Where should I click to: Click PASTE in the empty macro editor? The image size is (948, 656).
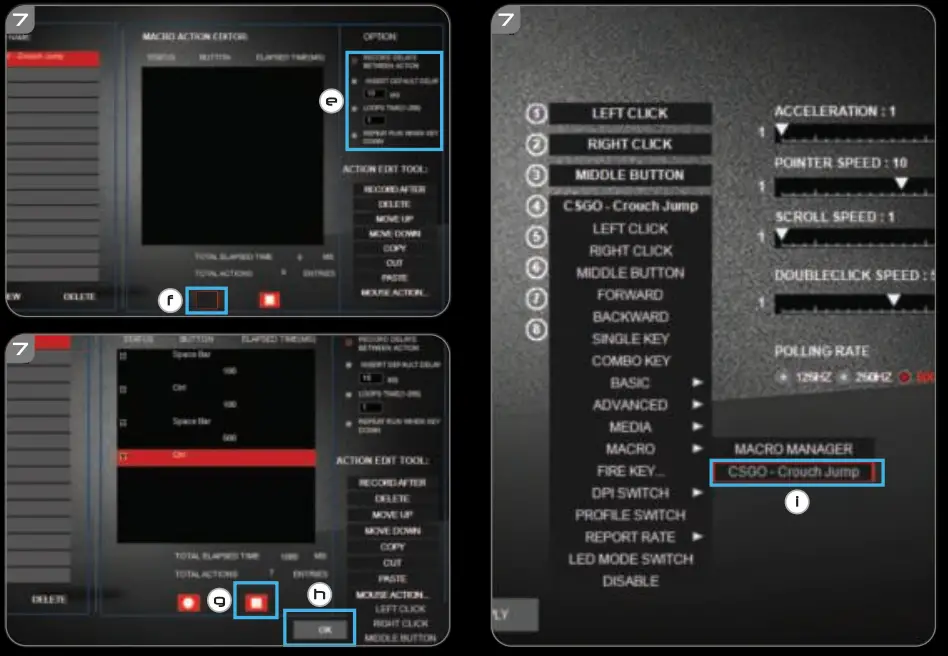pos(394,278)
